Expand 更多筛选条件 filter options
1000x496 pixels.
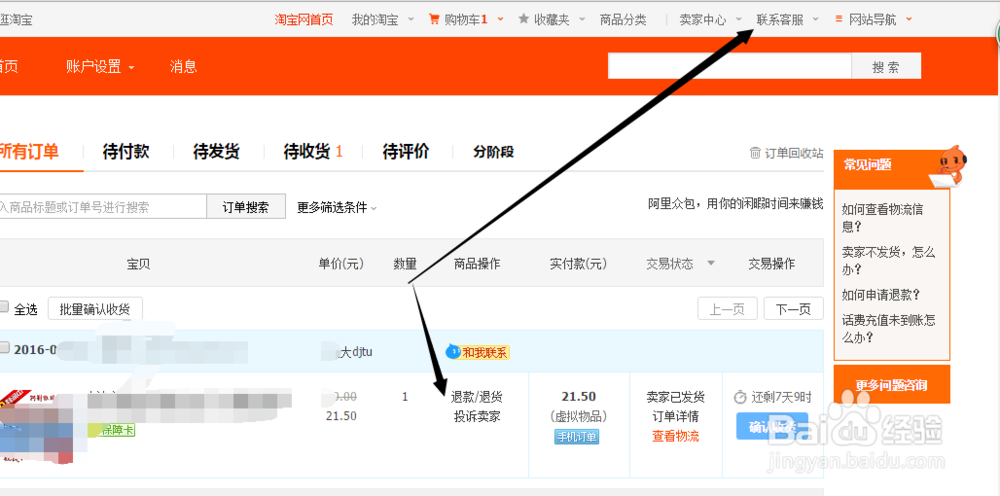(337, 207)
